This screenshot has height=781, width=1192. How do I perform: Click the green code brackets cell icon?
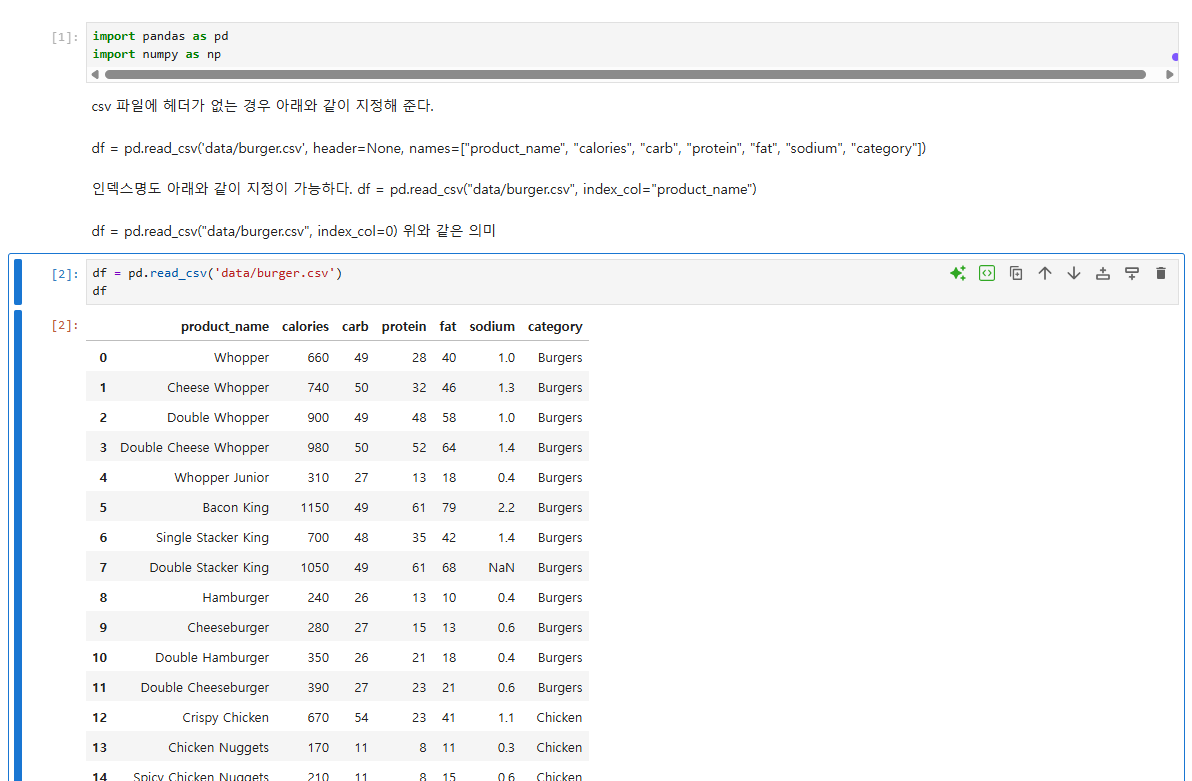tap(987, 273)
